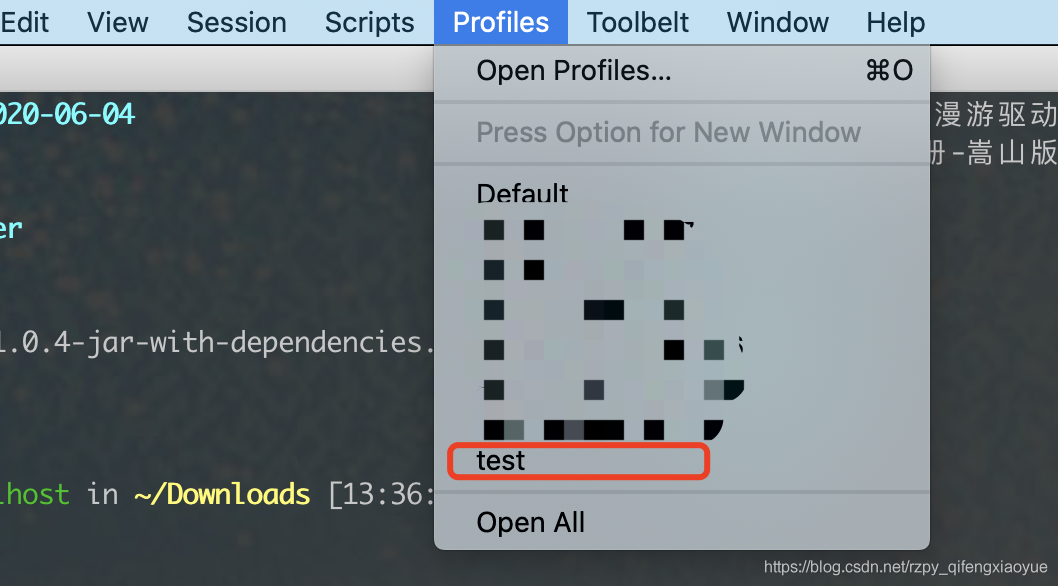Image resolution: width=1058 pixels, height=586 pixels.
Task: Open the Window menu
Action: point(777,22)
